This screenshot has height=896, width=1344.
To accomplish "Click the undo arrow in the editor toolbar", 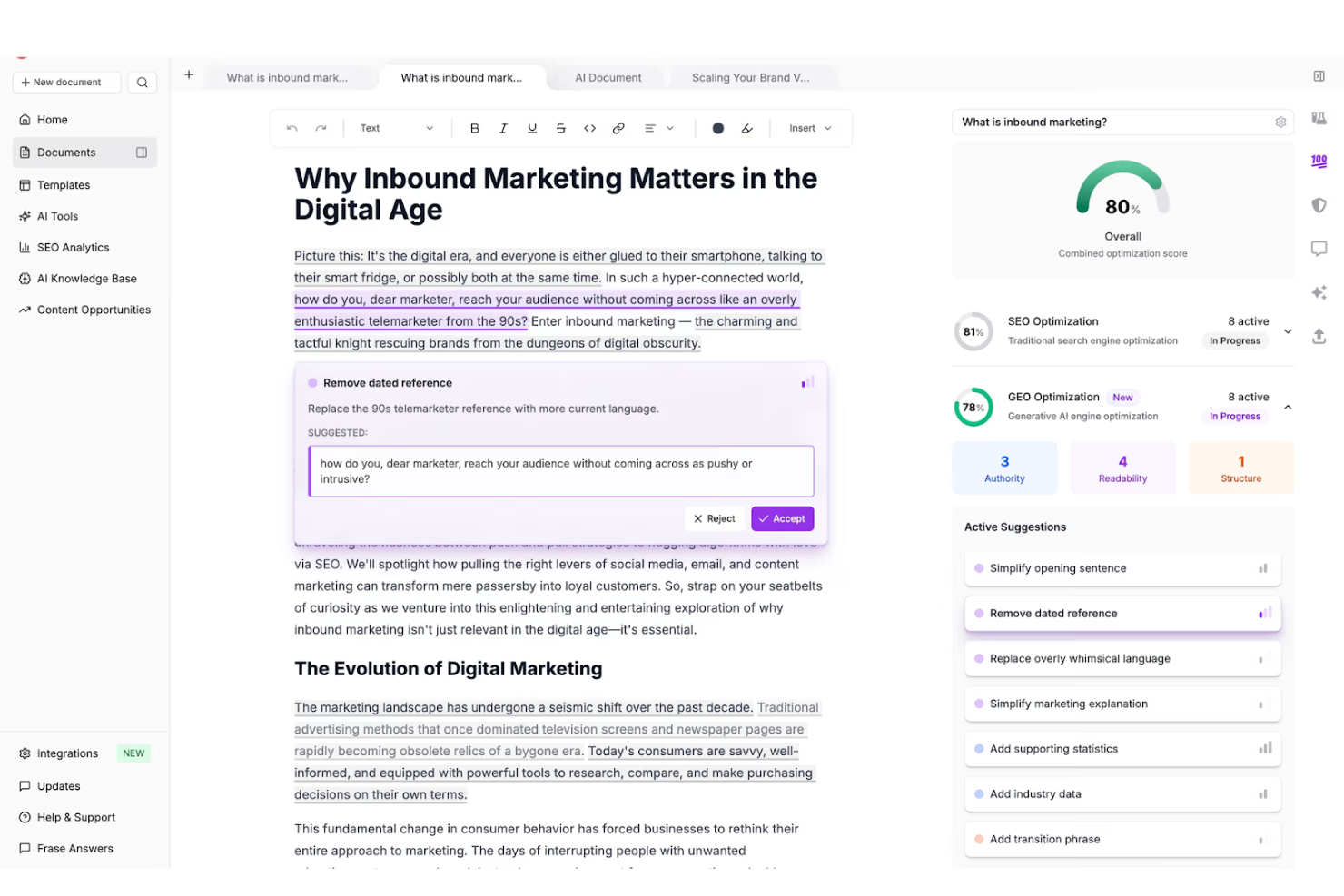I will (x=292, y=129).
